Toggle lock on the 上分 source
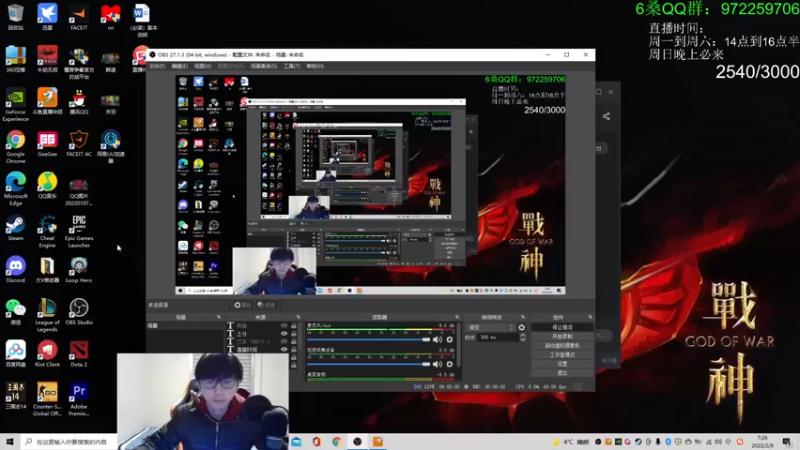The image size is (800, 450). point(293,334)
